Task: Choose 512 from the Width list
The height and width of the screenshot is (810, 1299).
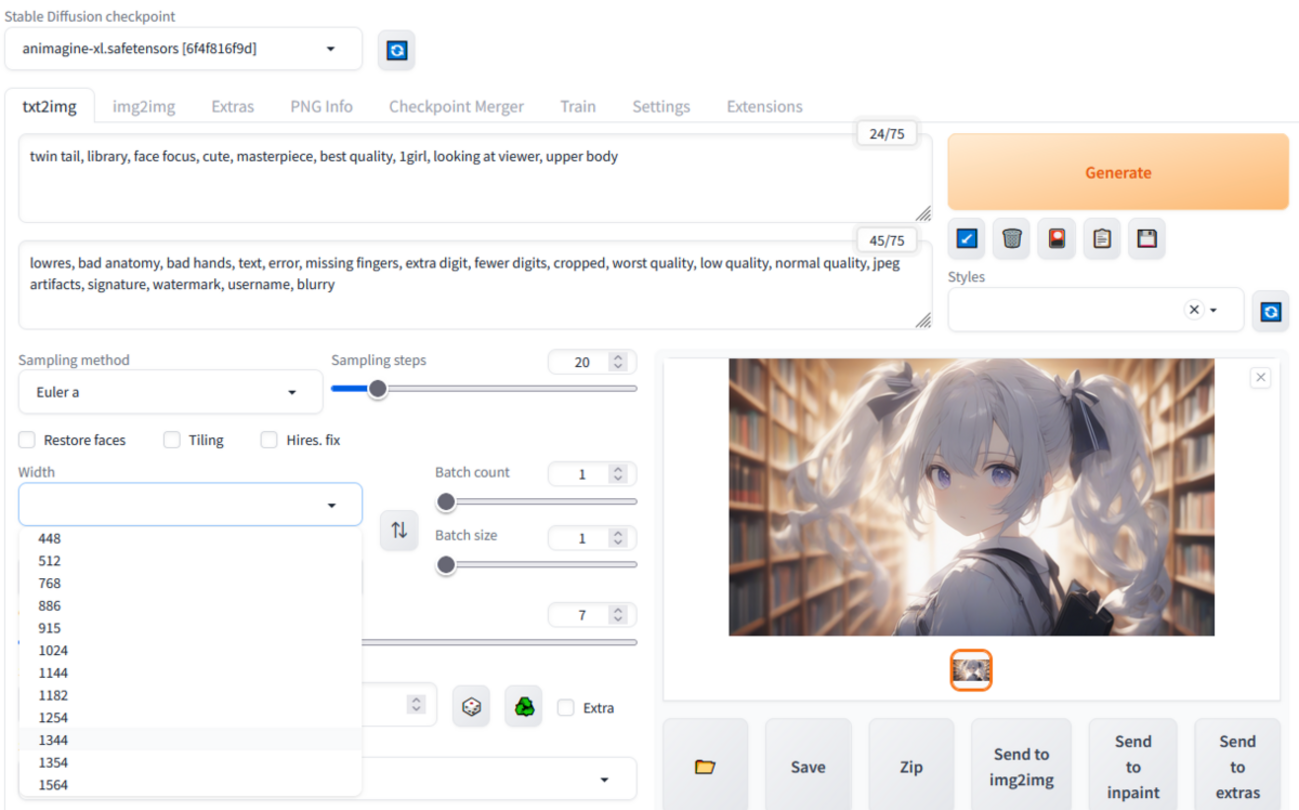Action: [x=190, y=561]
